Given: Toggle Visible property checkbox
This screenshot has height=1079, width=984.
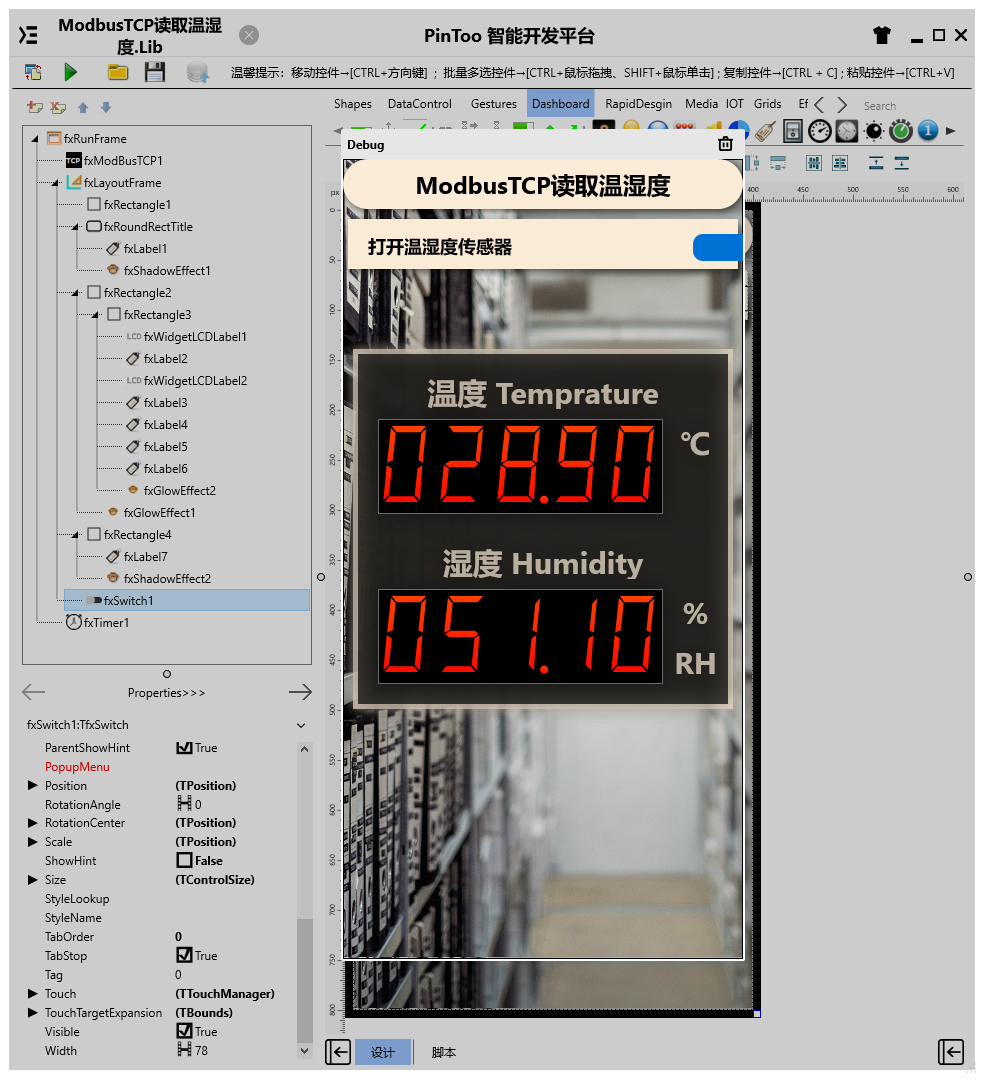Looking at the screenshot, I should coord(184,1031).
